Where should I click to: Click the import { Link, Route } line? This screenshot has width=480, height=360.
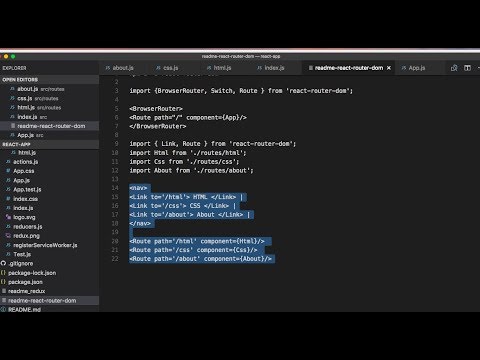coord(213,144)
